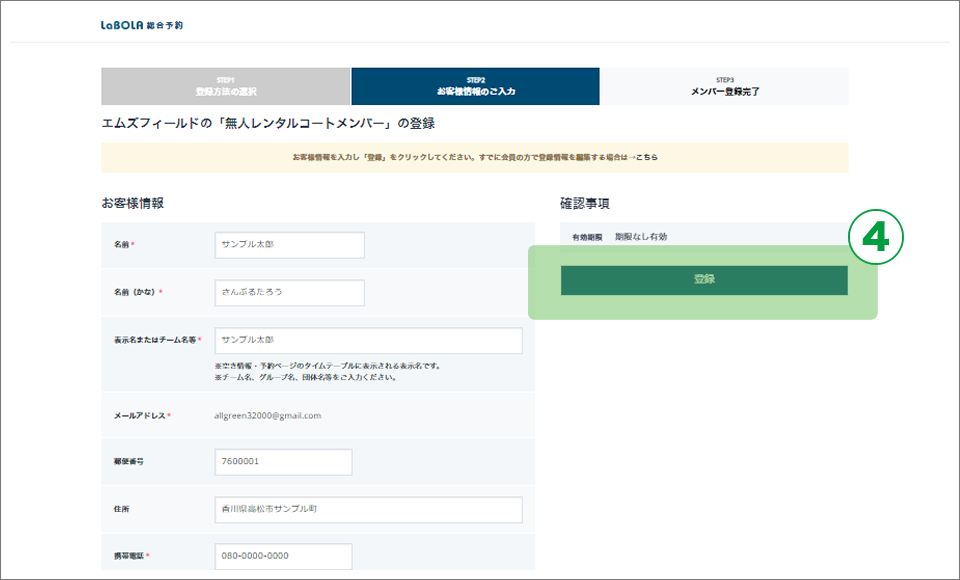Image resolution: width=960 pixels, height=580 pixels.
Task: Open the STEP3 メンバー登録完了 tab
Action: [725, 86]
